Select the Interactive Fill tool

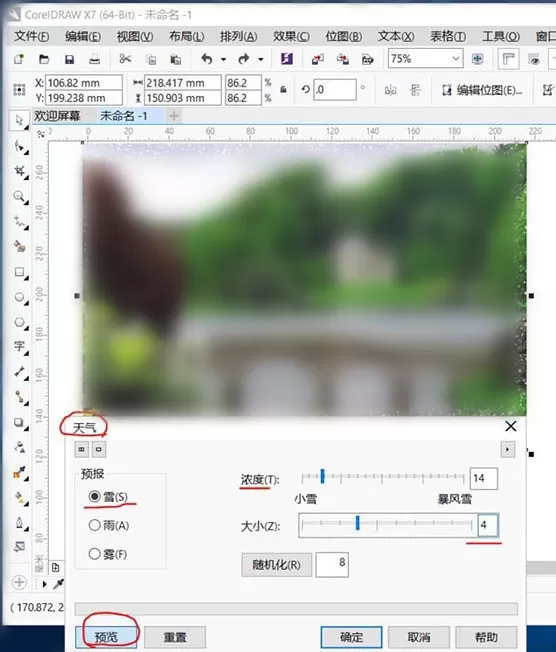coord(19,497)
